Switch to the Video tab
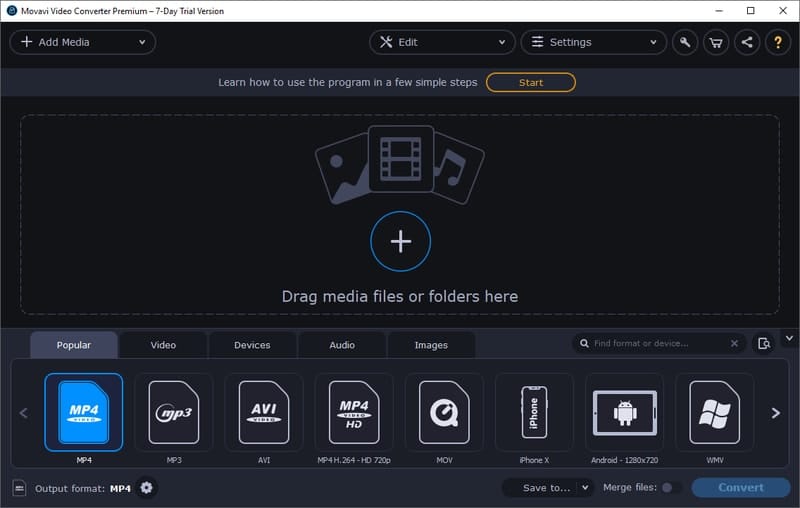800x508 pixels. (x=163, y=345)
